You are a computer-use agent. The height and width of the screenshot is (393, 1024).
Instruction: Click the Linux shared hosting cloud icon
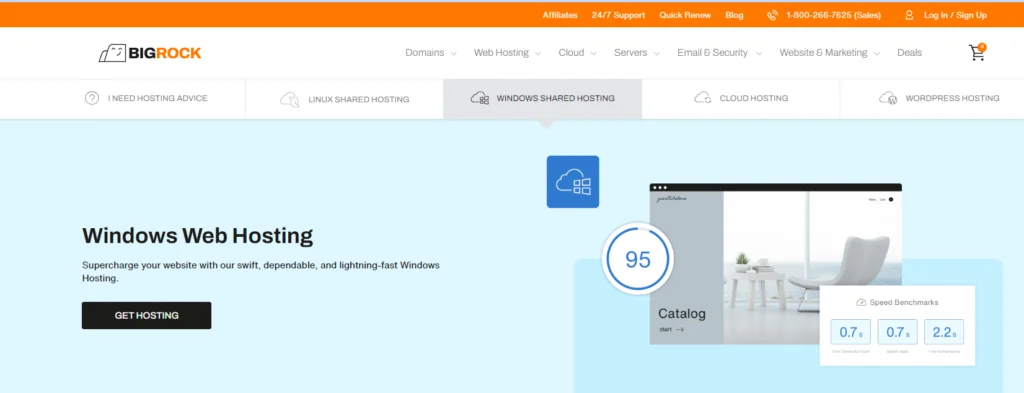tap(289, 99)
